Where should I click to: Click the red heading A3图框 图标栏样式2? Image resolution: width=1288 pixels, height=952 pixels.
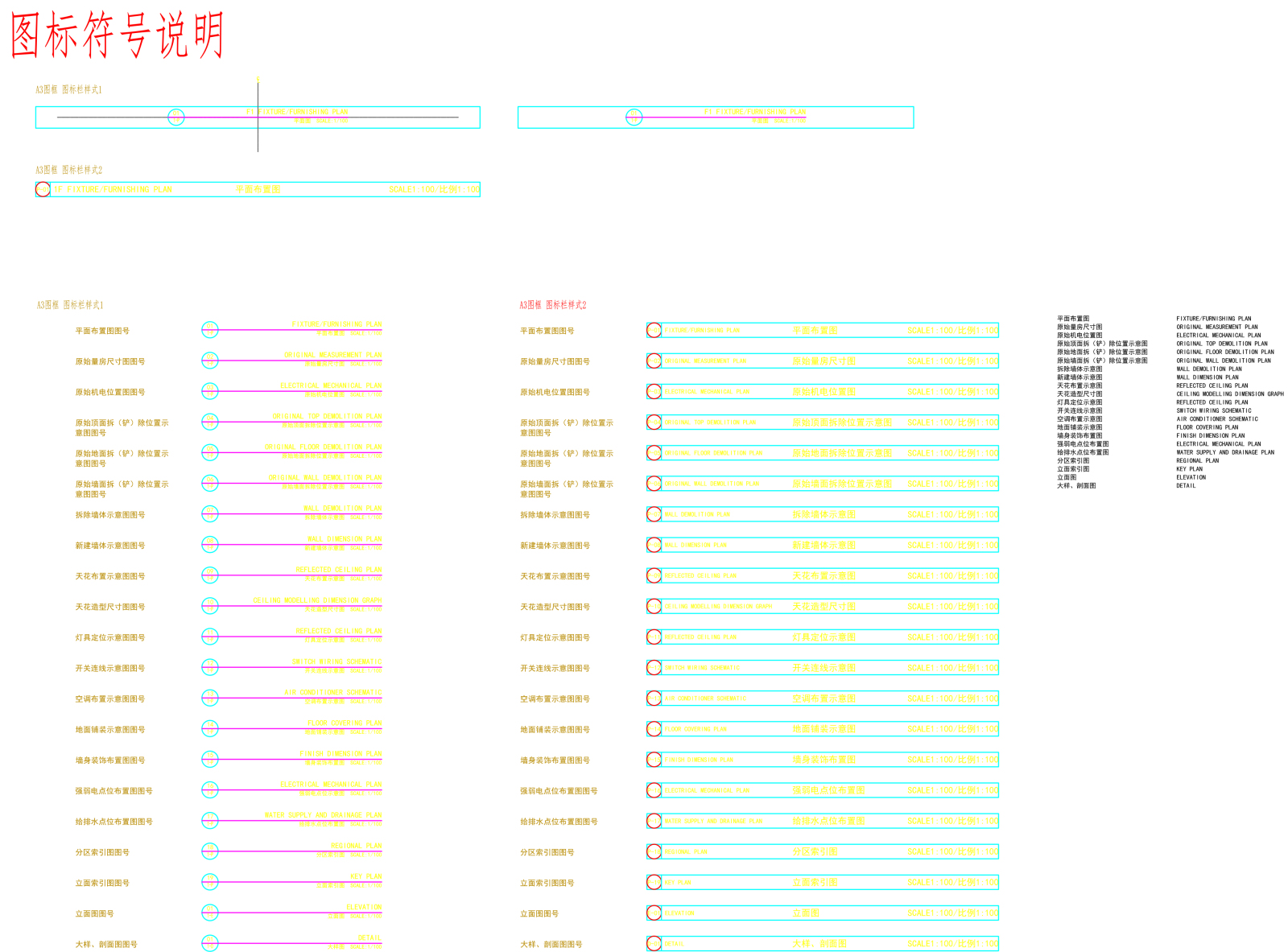553,305
